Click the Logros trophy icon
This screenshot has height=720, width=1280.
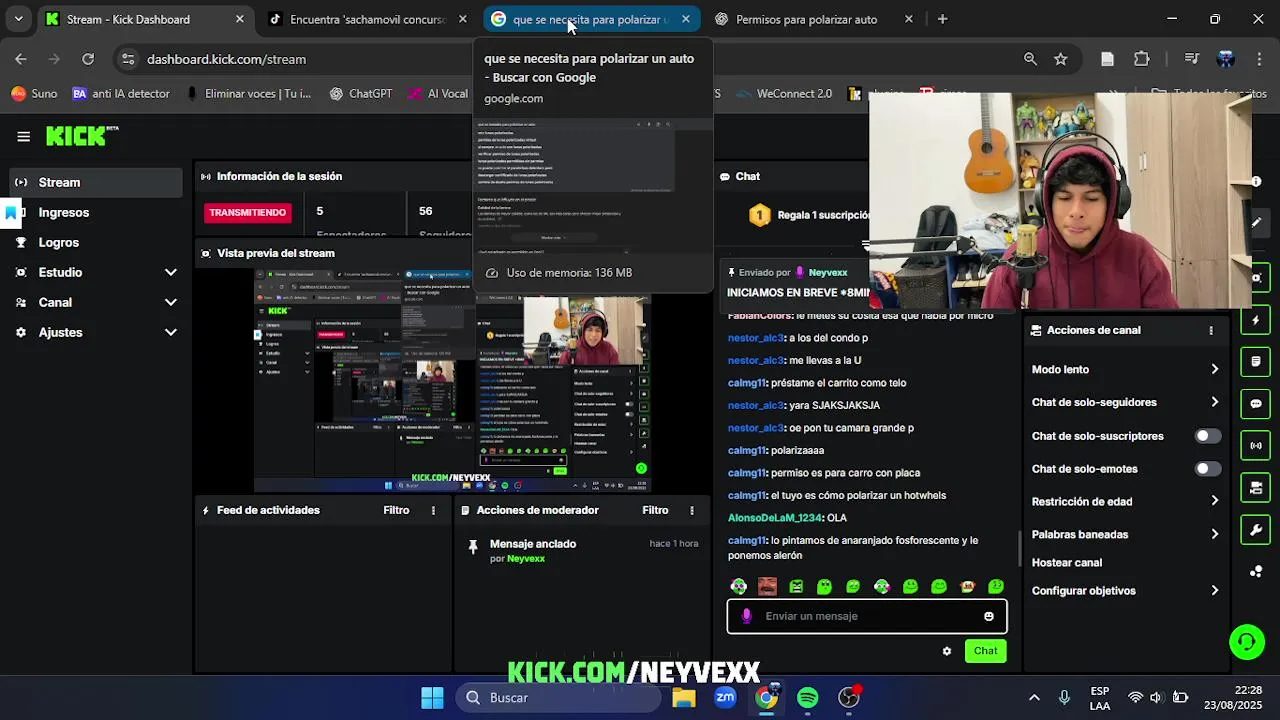21,242
